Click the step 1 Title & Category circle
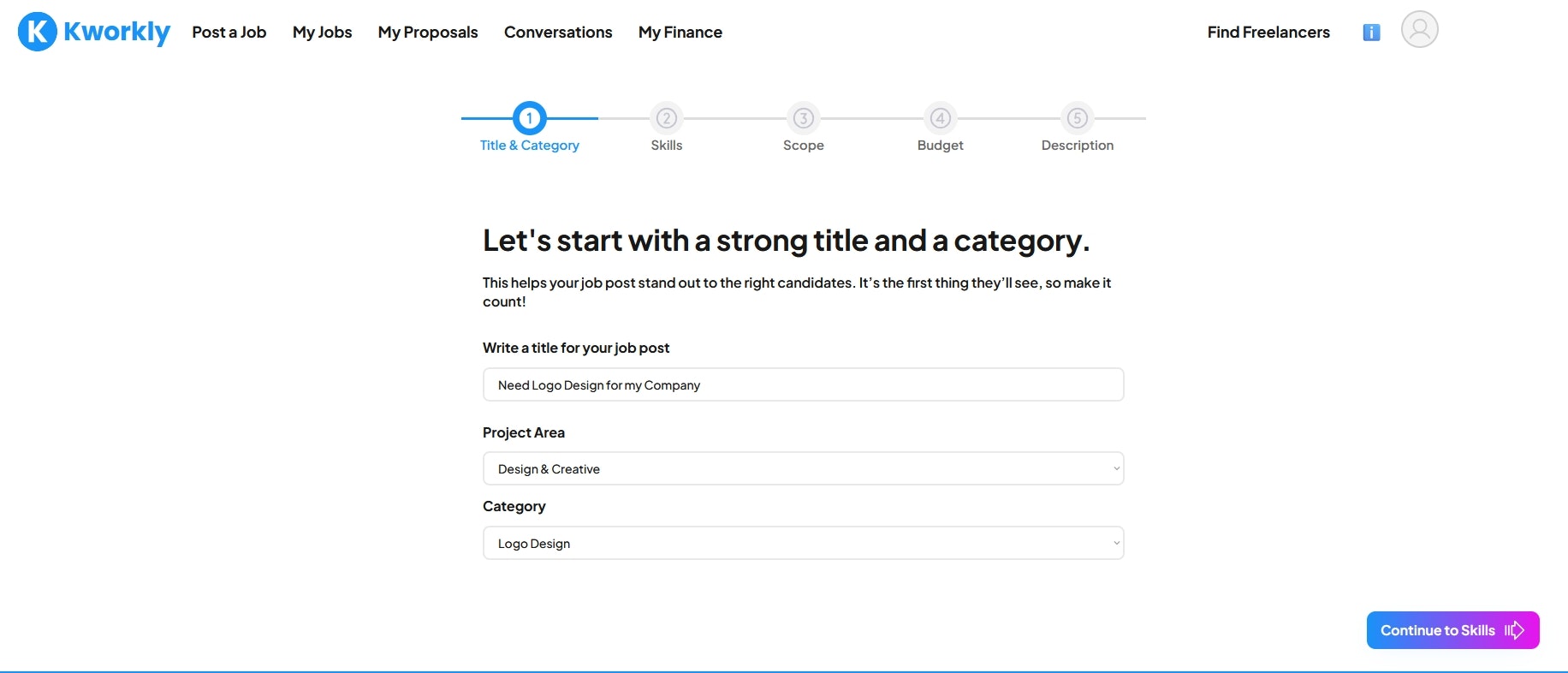The height and width of the screenshot is (673, 1568). pyautogui.click(x=529, y=118)
